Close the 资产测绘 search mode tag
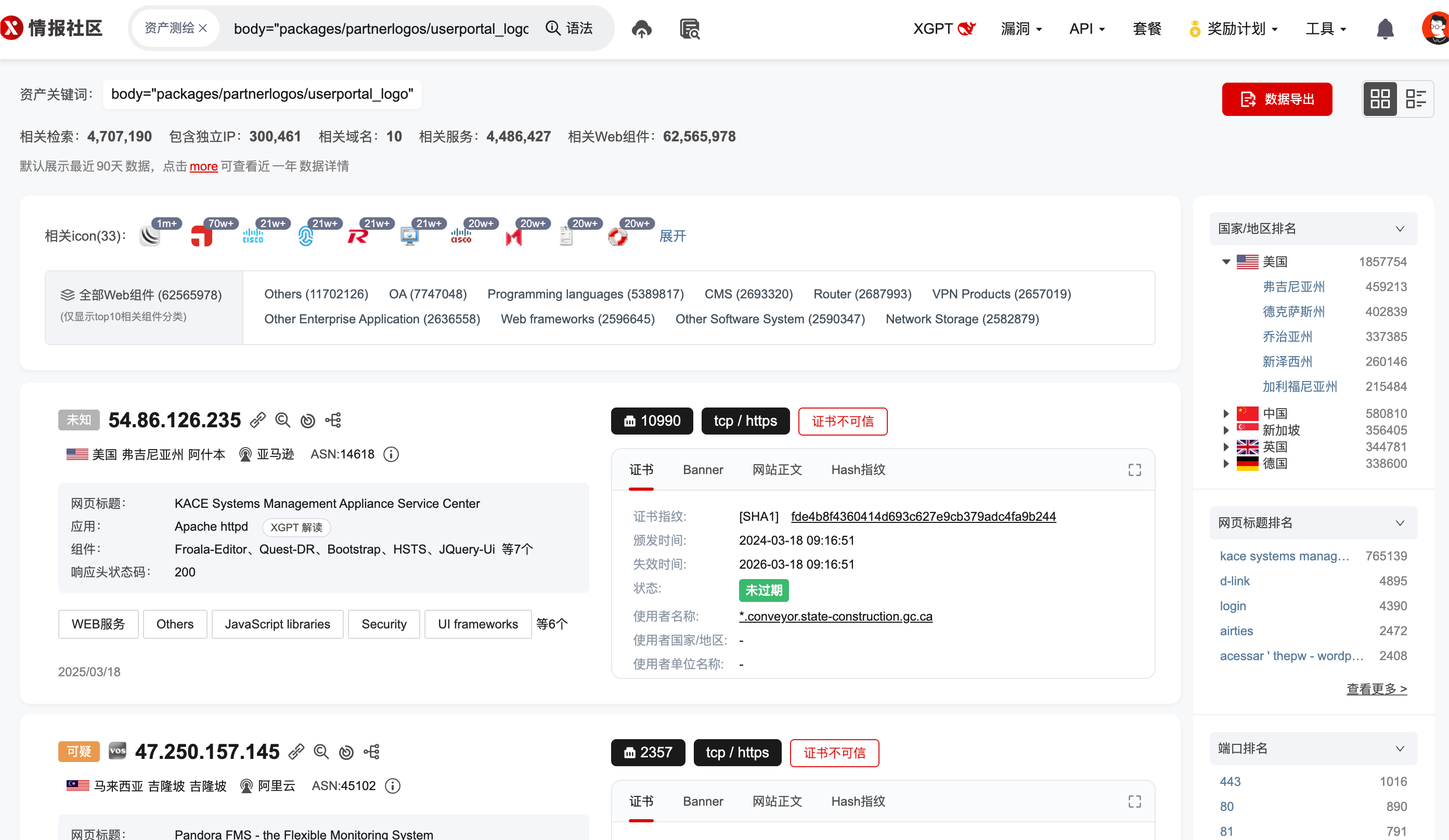 [x=202, y=28]
